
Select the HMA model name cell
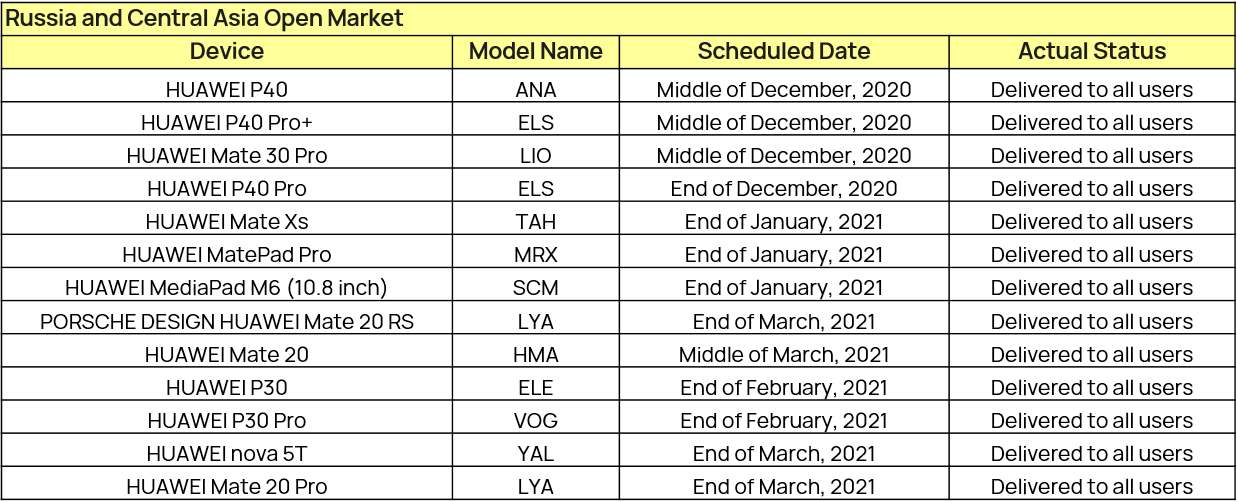tap(536, 354)
